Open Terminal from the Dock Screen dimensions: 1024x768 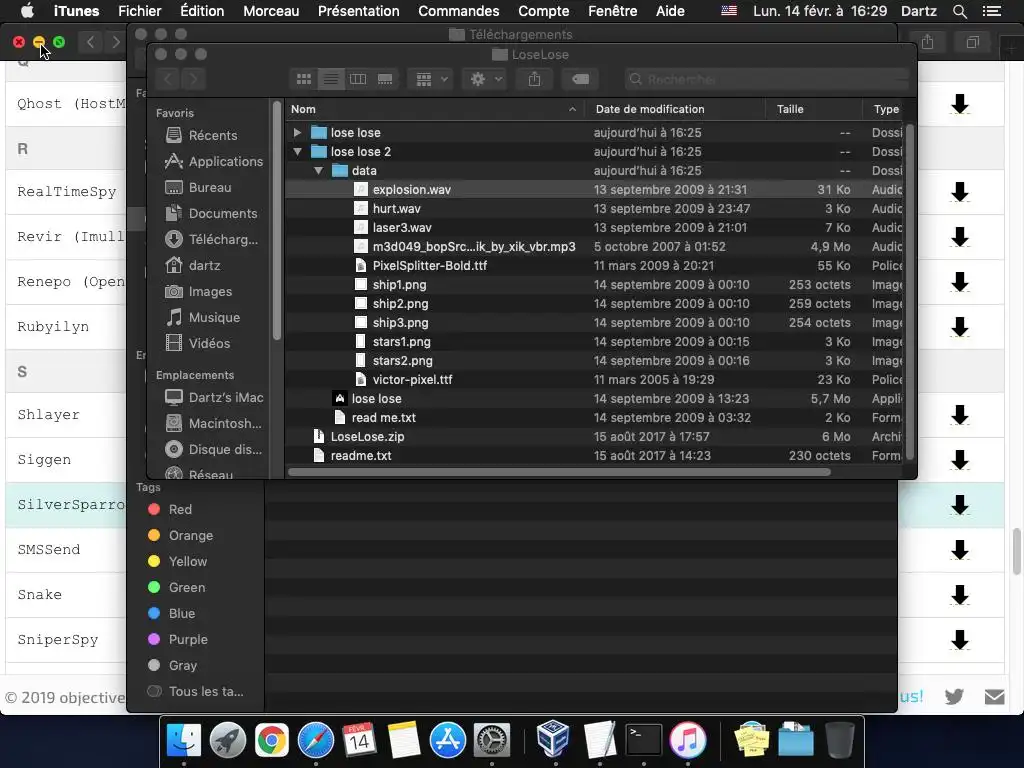(x=643, y=741)
